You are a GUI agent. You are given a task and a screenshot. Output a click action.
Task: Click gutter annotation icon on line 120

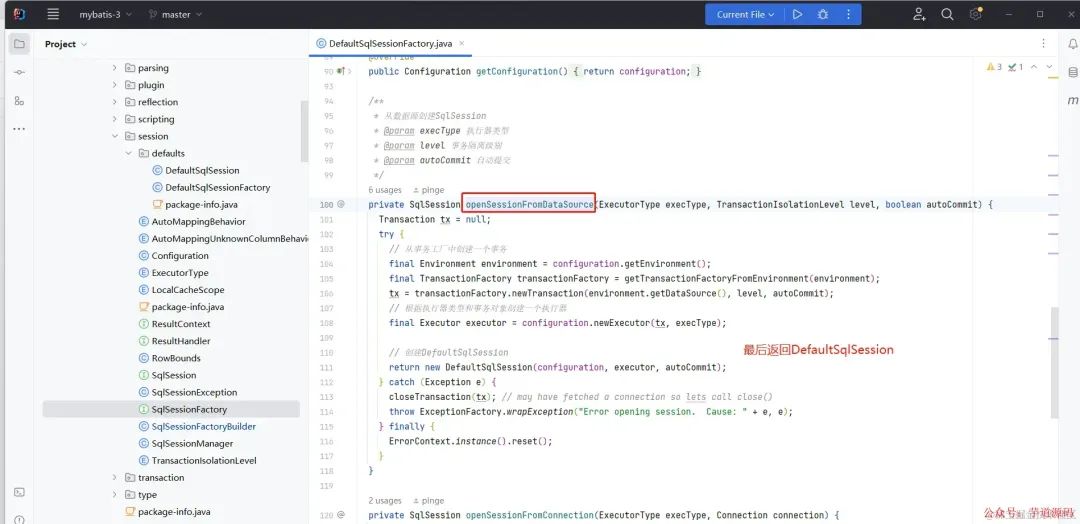pyautogui.click(x=341, y=515)
